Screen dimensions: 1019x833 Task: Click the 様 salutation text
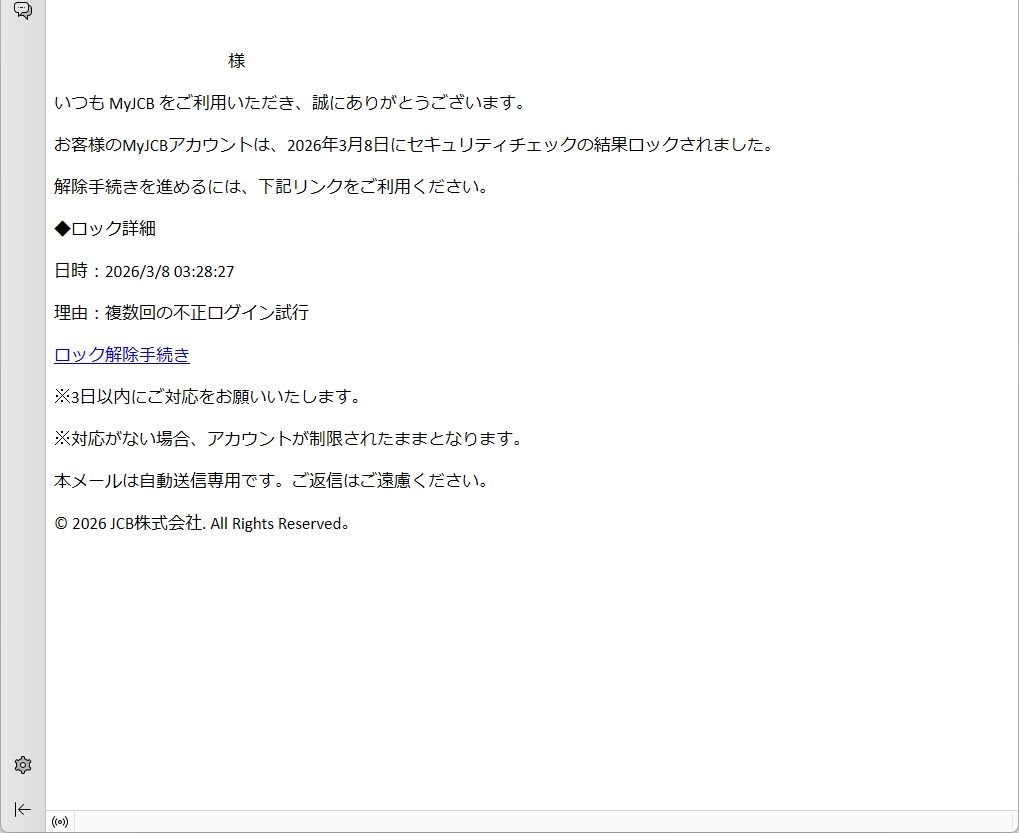236,61
